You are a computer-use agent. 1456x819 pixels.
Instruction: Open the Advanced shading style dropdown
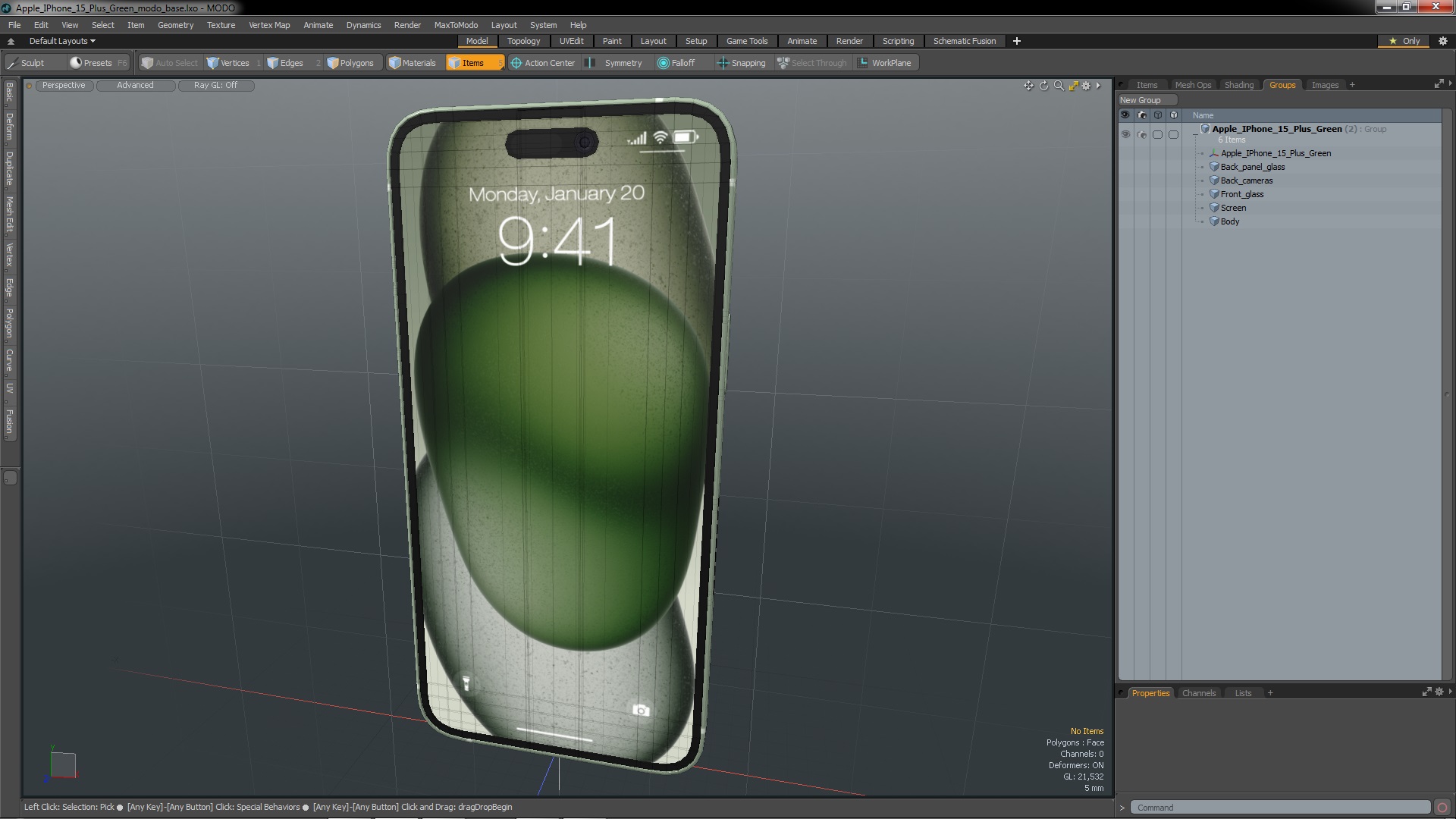[135, 86]
